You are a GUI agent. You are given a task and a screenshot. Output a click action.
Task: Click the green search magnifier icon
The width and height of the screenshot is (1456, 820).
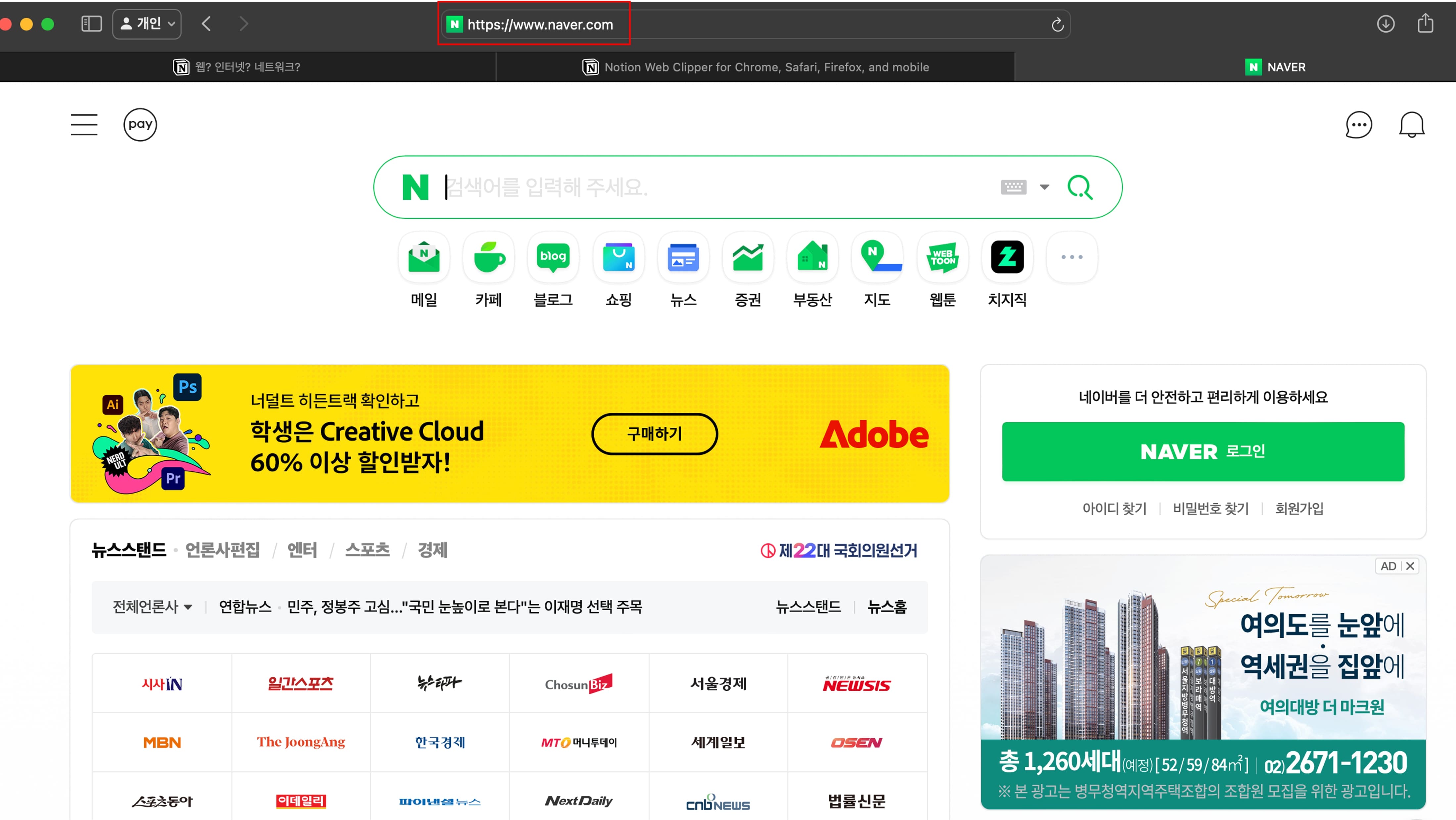(1080, 187)
